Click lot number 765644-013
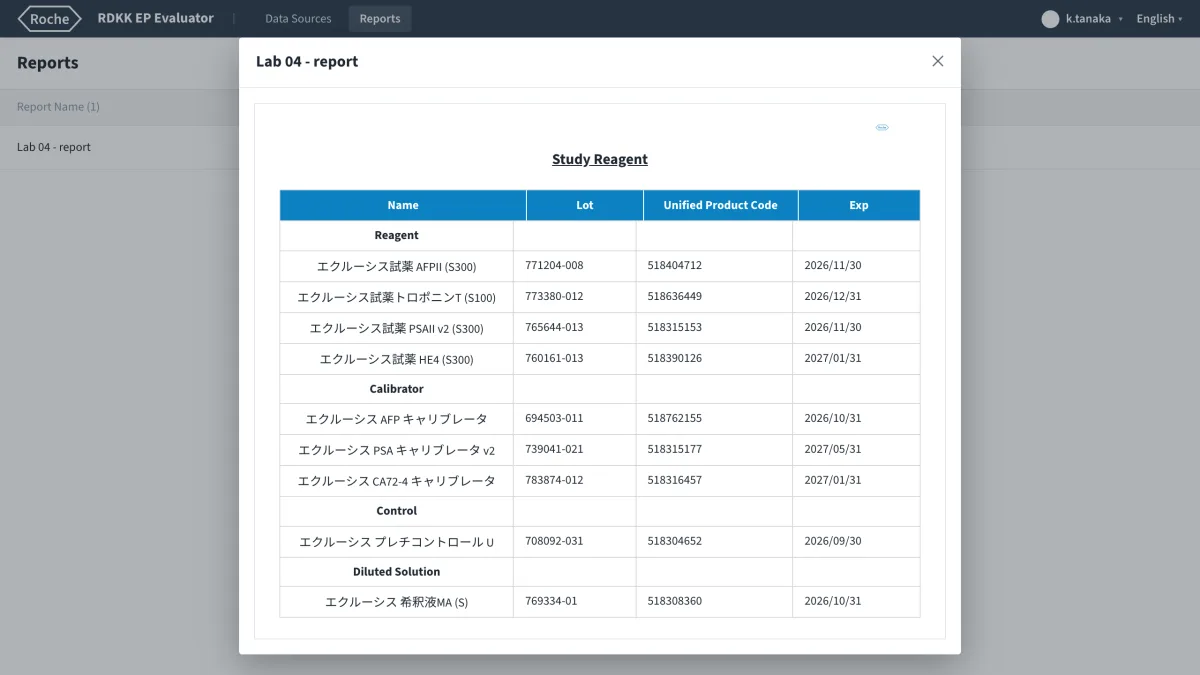The width and height of the screenshot is (1200, 675). (554, 327)
